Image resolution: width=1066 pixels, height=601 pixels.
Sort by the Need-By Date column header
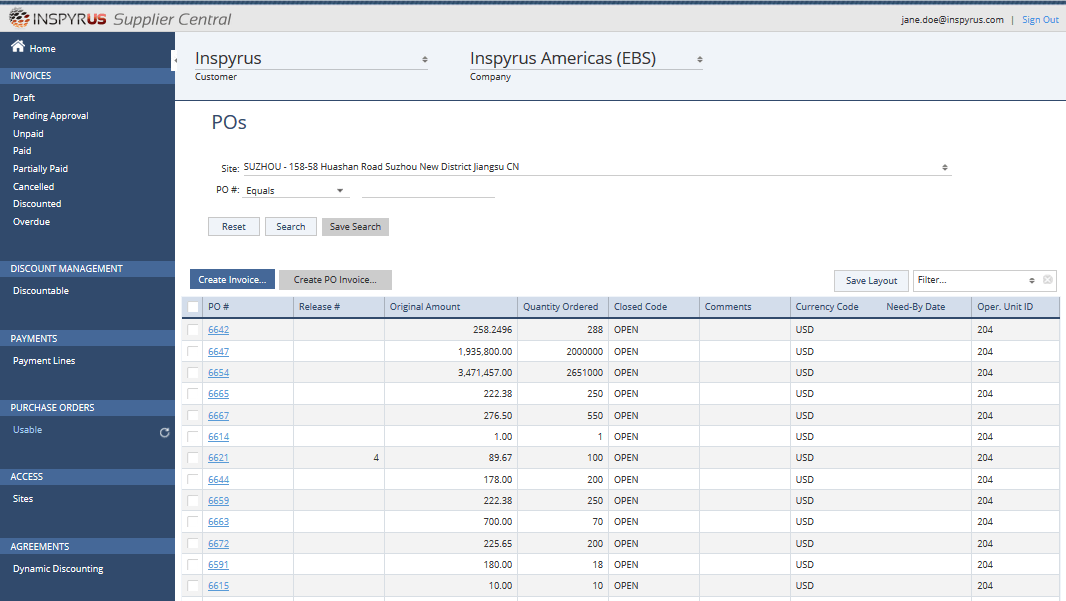point(927,307)
